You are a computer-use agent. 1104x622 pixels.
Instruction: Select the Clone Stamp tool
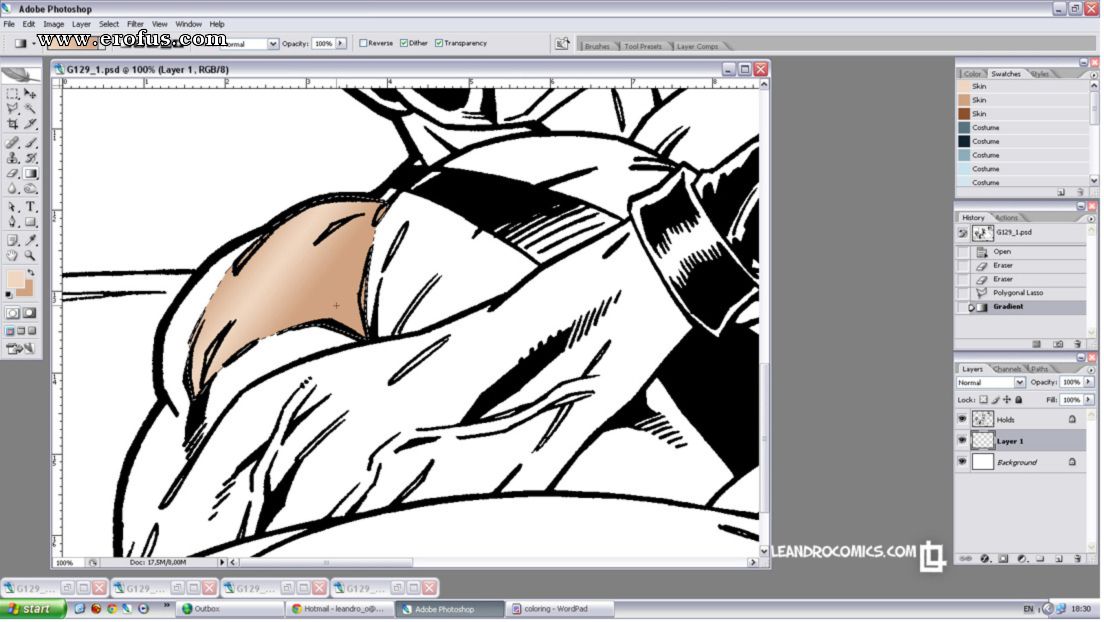pyautogui.click(x=13, y=158)
